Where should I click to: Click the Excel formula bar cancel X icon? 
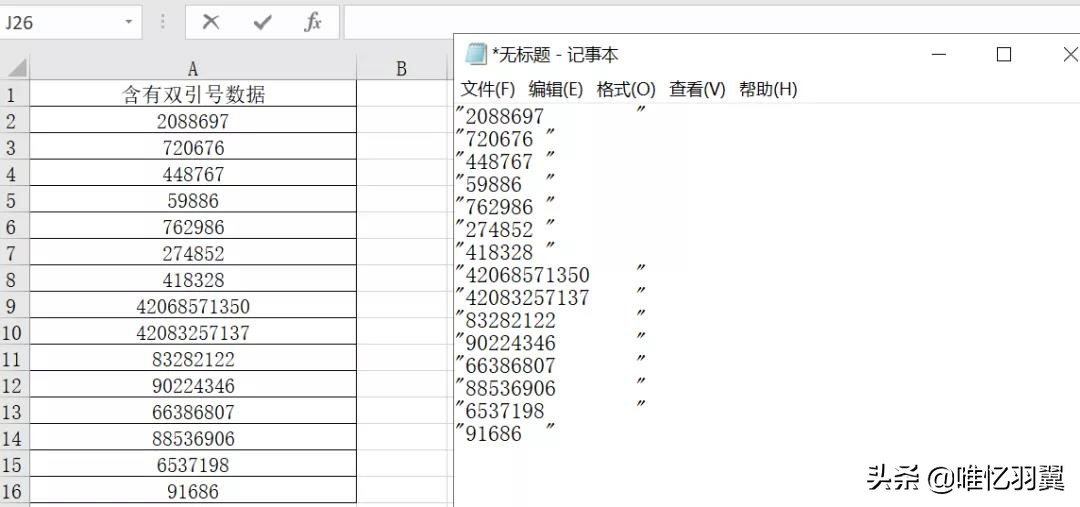[x=211, y=23]
